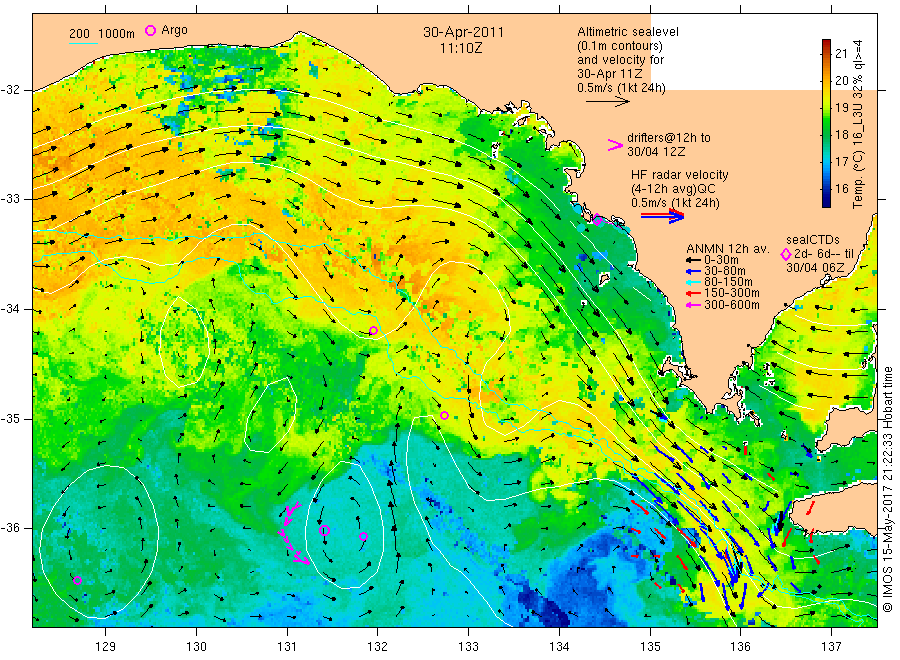This screenshot has height=660, width=900.
Task: Click the temperature colorbar
Action: [x=826, y=123]
